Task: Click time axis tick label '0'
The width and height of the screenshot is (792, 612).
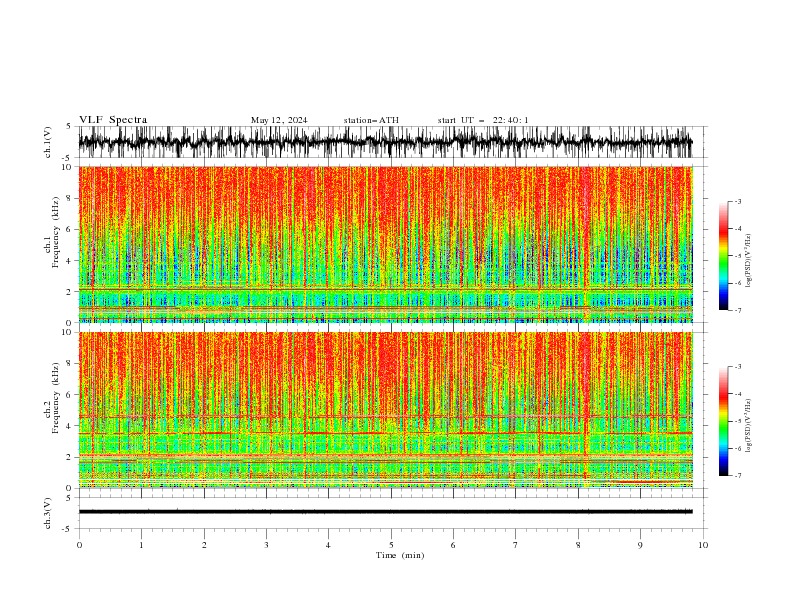Action: (x=79, y=545)
